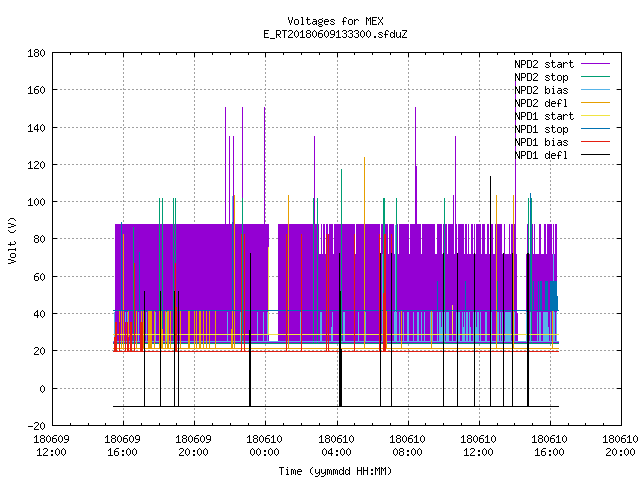The image size is (640, 480).
Task: Click the 'Volt (V)' y-axis label
Action: pyautogui.click(x=12, y=240)
